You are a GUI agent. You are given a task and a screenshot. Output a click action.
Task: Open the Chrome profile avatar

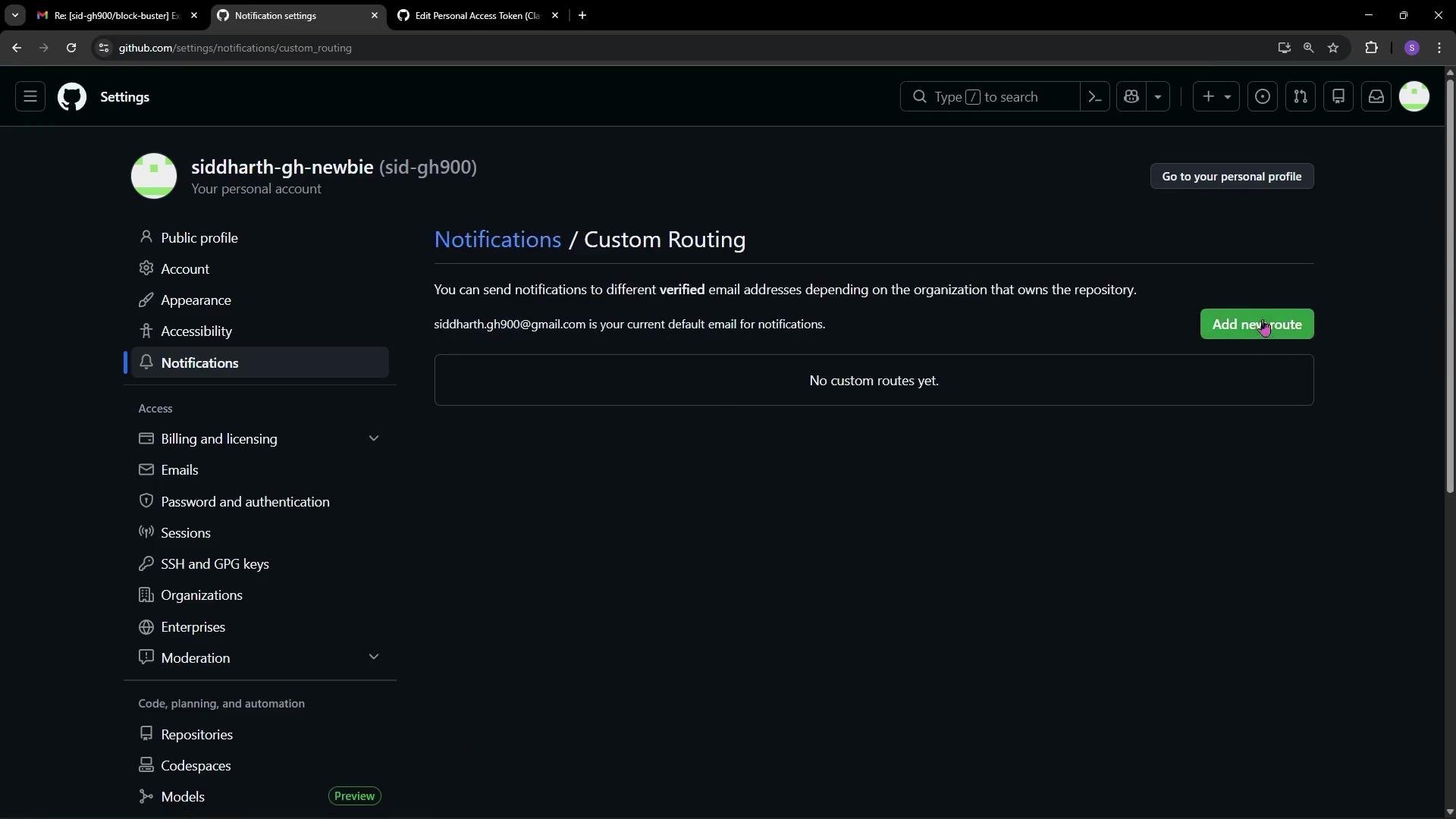1411,48
